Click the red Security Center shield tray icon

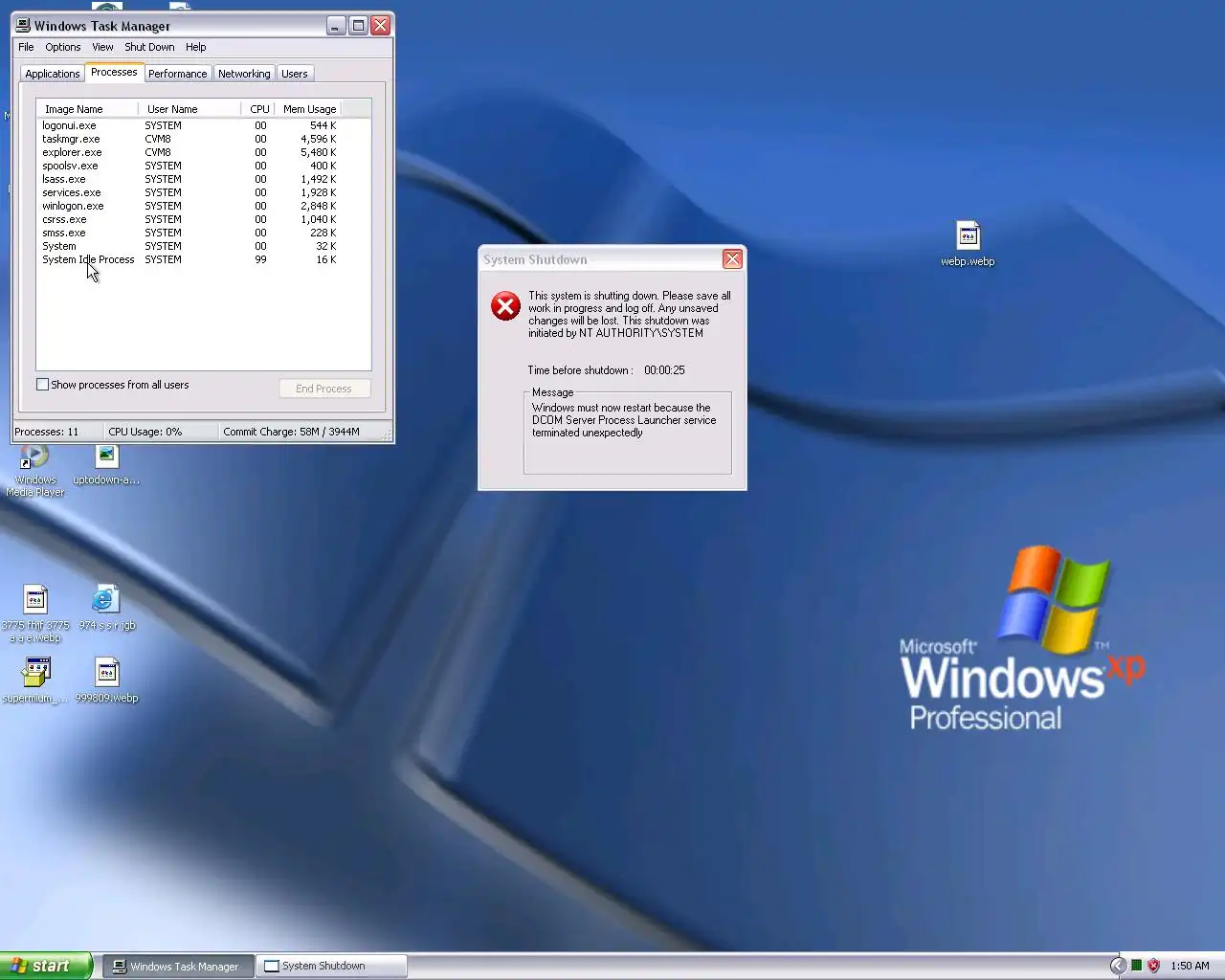(x=1153, y=966)
